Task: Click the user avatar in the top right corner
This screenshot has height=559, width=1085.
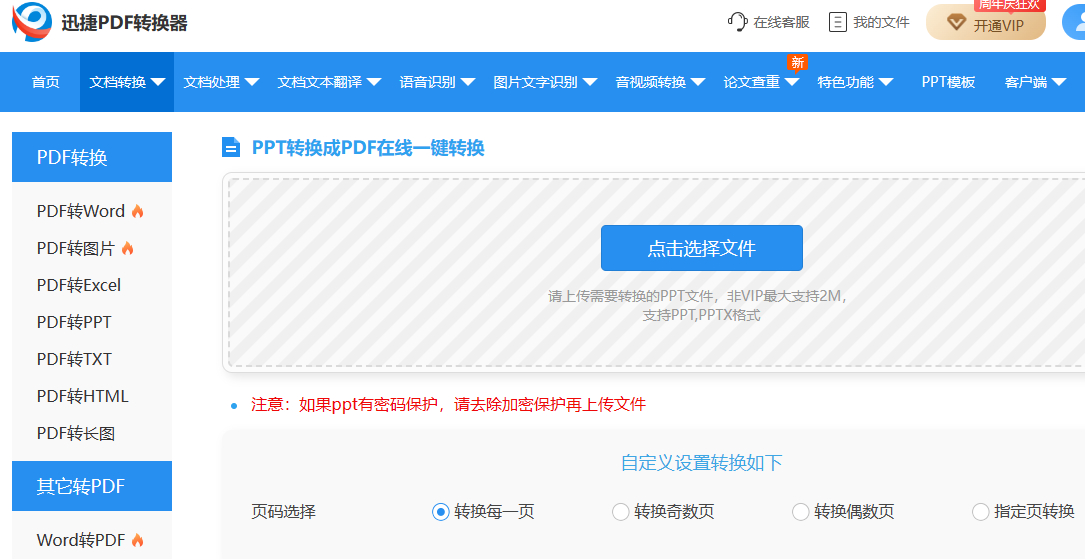Action: click(1076, 22)
